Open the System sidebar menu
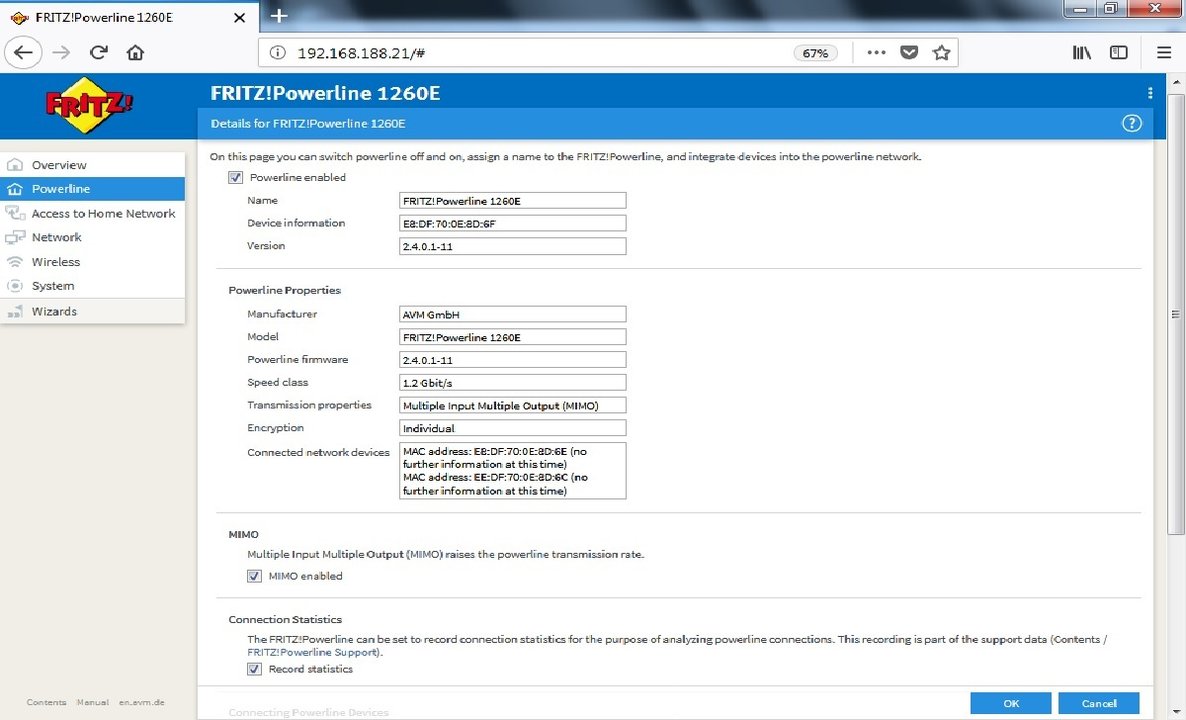Image resolution: width=1186 pixels, height=720 pixels. tap(92, 286)
